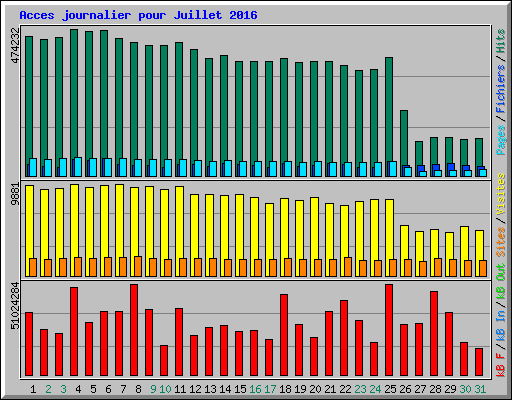The width and height of the screenshot is (512, 400).
Task: Click day label 7 on the x-axis
Action: 123,389
